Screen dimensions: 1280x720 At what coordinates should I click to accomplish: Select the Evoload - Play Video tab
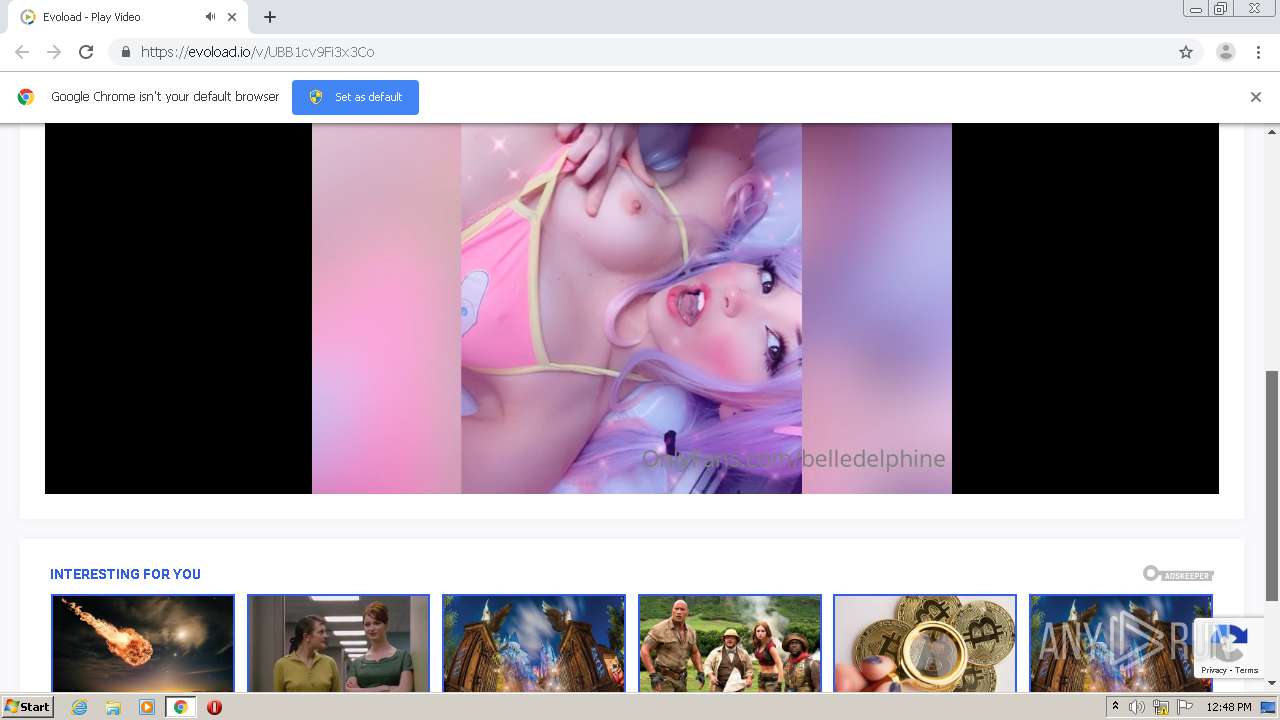(126, 17)
